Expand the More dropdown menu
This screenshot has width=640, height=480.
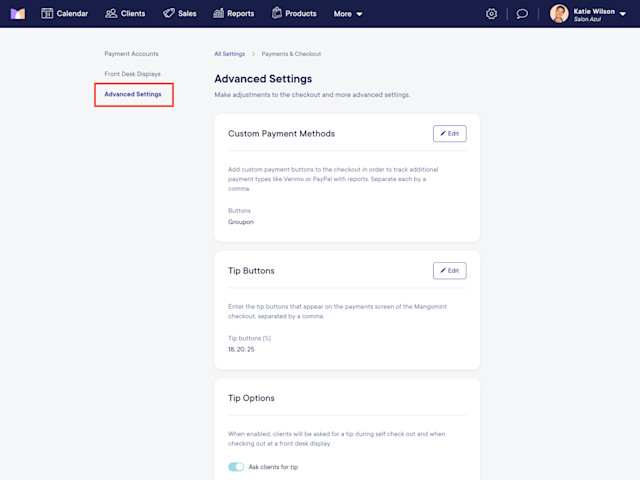(x=348, y=14)
